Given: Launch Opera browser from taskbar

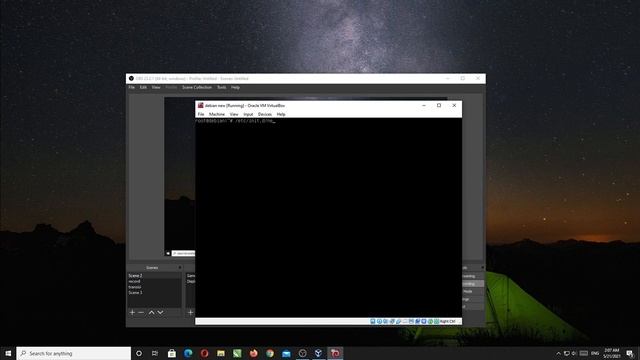Looking at the screenshot, I should coord(204,353).
